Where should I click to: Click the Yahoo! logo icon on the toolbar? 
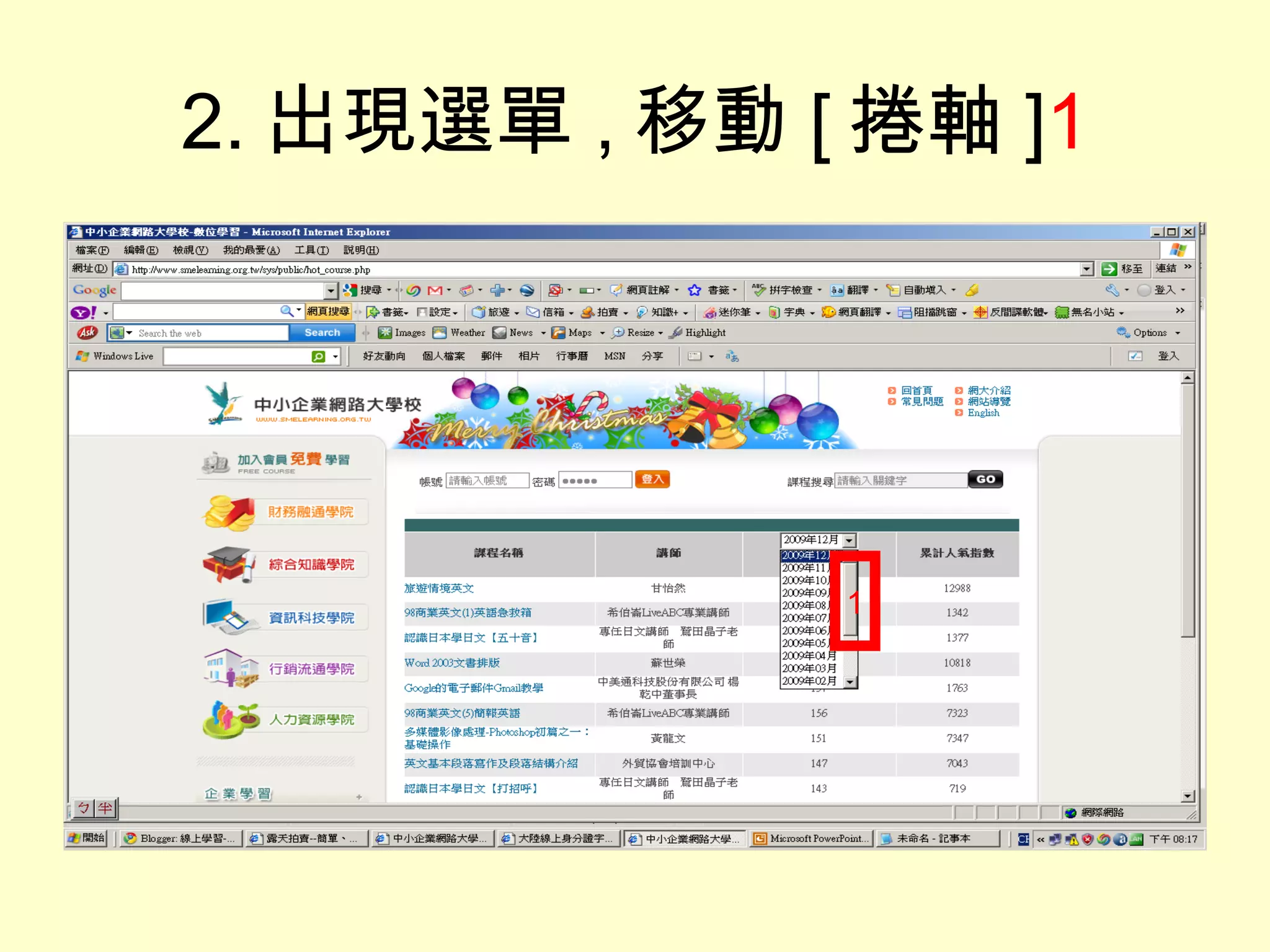tap(84, 312)
